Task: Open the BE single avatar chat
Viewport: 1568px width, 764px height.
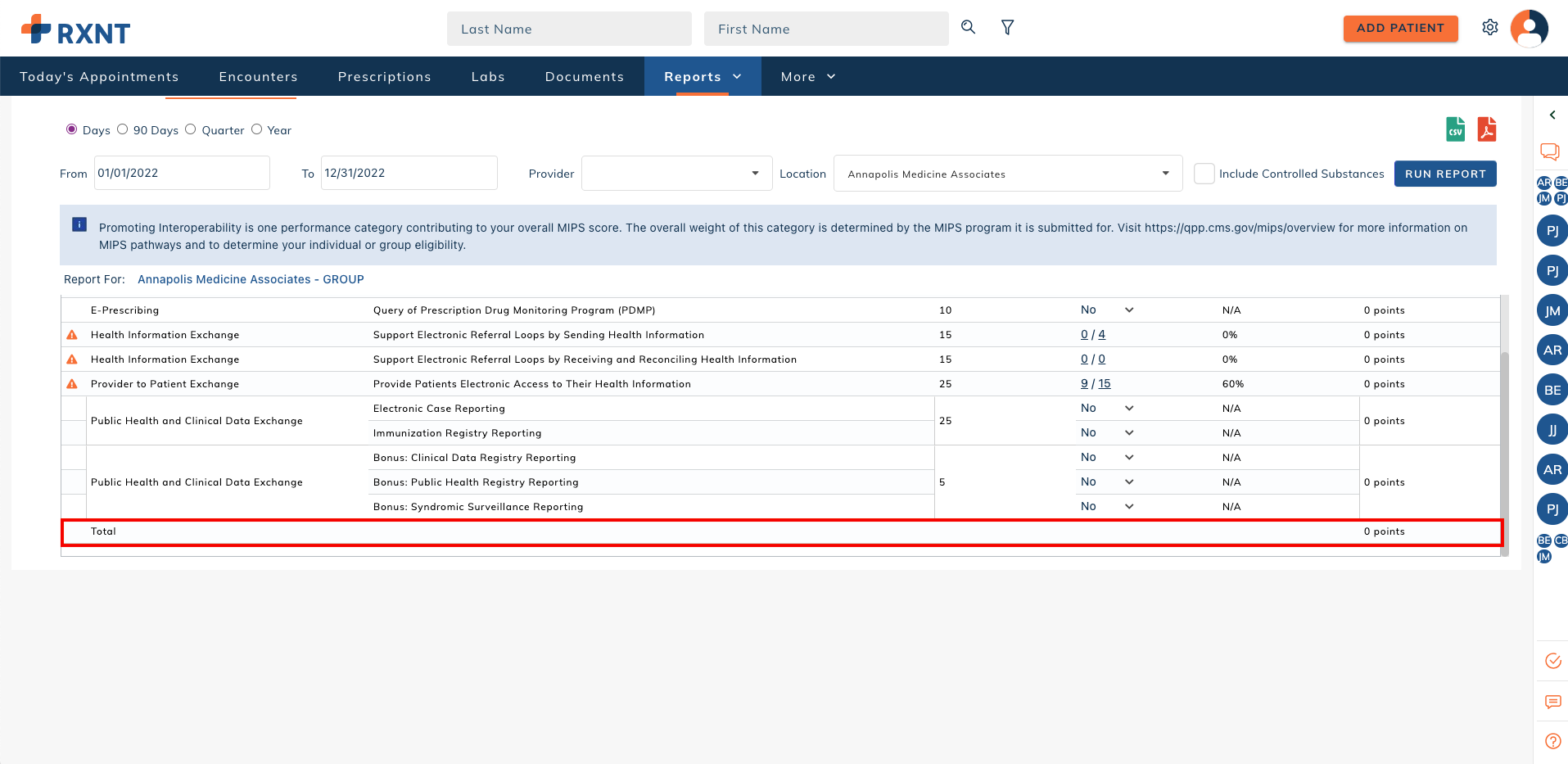Action: [1552, 390]
